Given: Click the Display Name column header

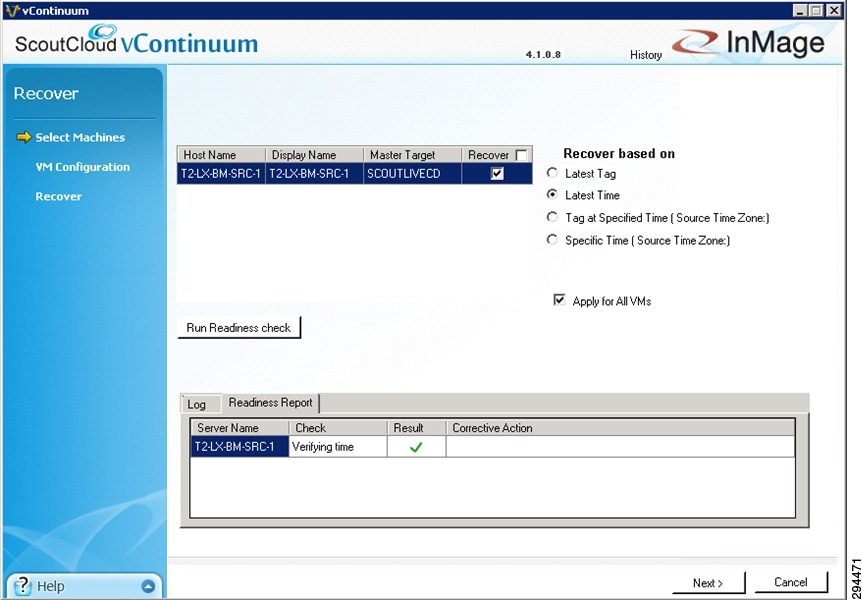Looking at the screenshot, I should point(314,155).
